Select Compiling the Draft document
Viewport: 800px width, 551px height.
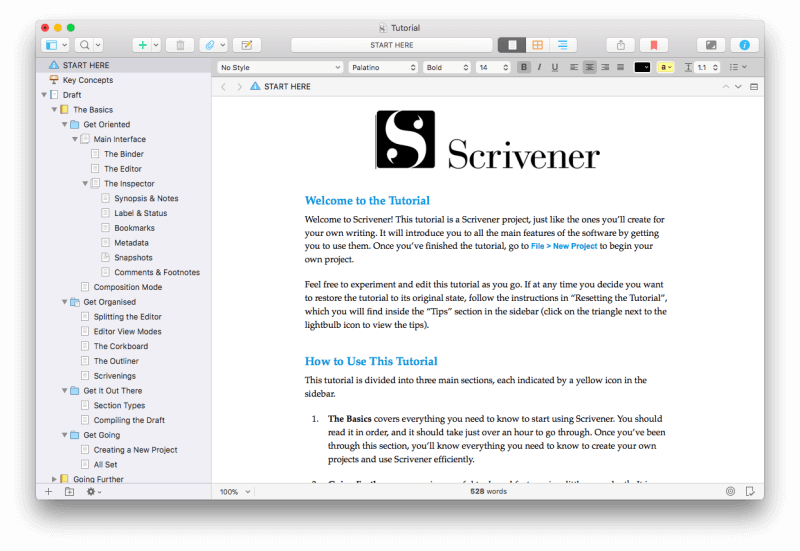coord(129,420)
